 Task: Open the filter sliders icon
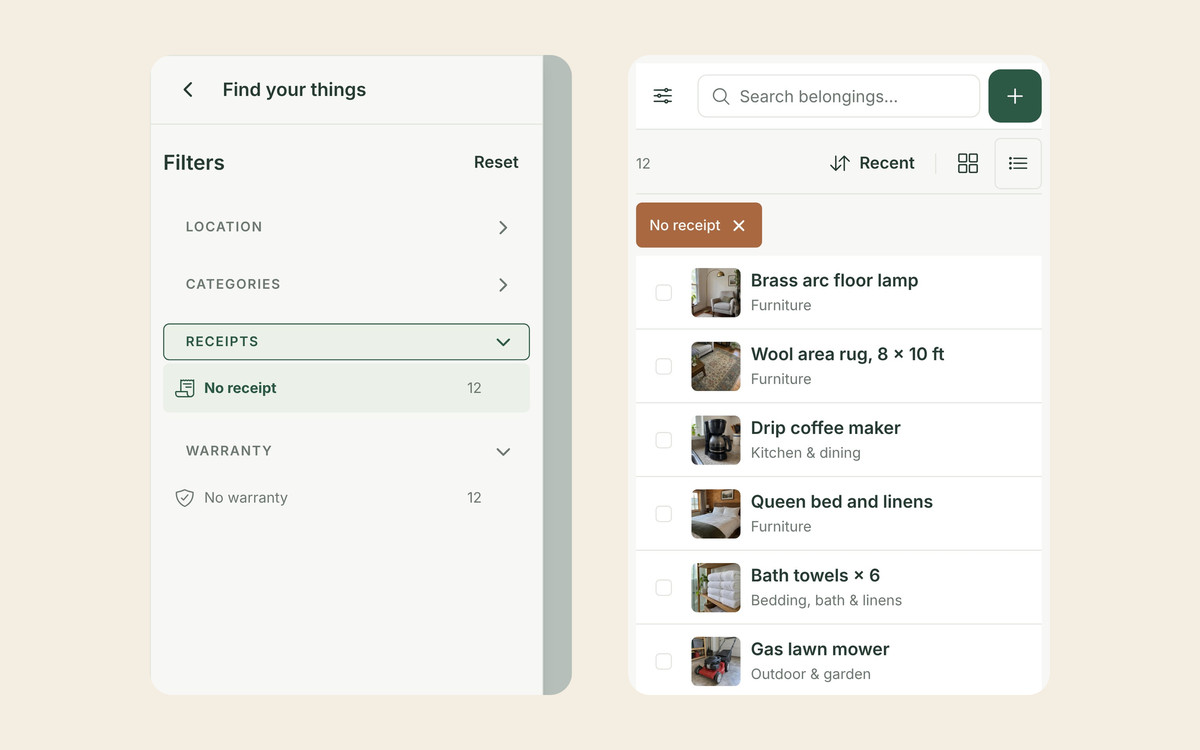click(x=663, y=96)
